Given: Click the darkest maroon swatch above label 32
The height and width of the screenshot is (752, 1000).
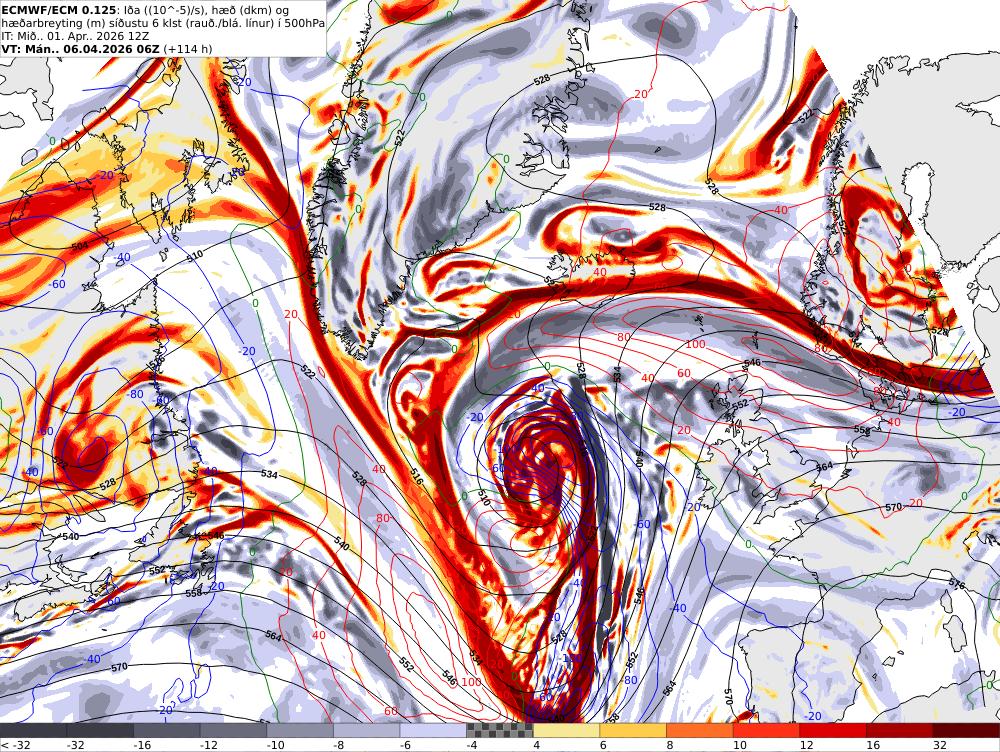Looking at the screenshot, I should pos(966,730).
